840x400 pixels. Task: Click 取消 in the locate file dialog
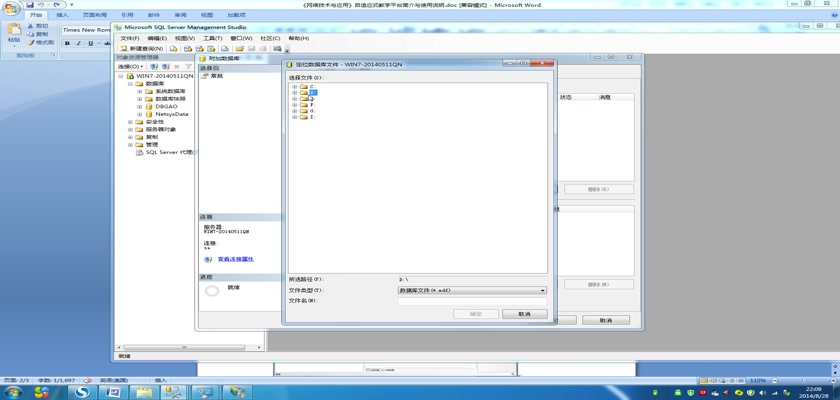pos(524,314)
